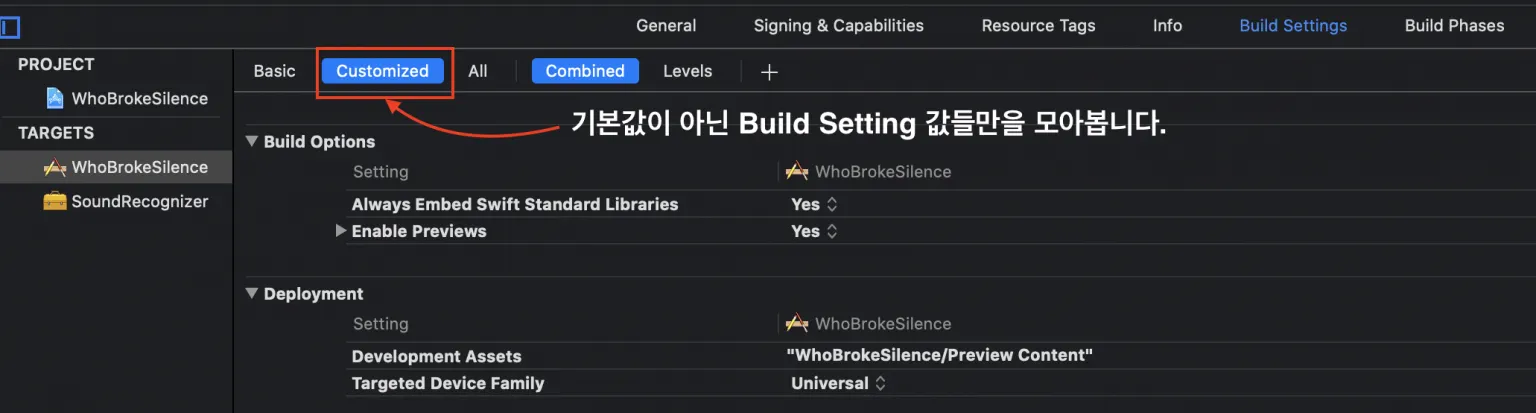
Task: Show Basic build settings
Action: 274,71
